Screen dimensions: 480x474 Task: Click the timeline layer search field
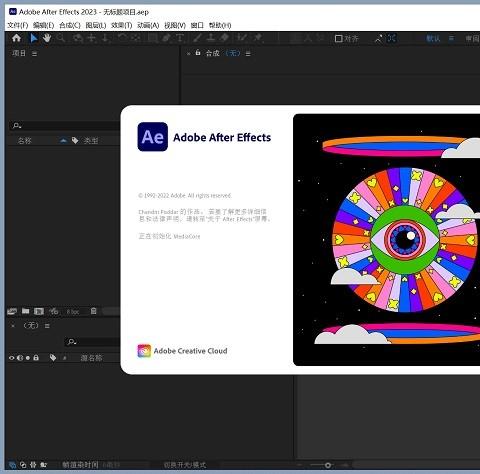93,342
